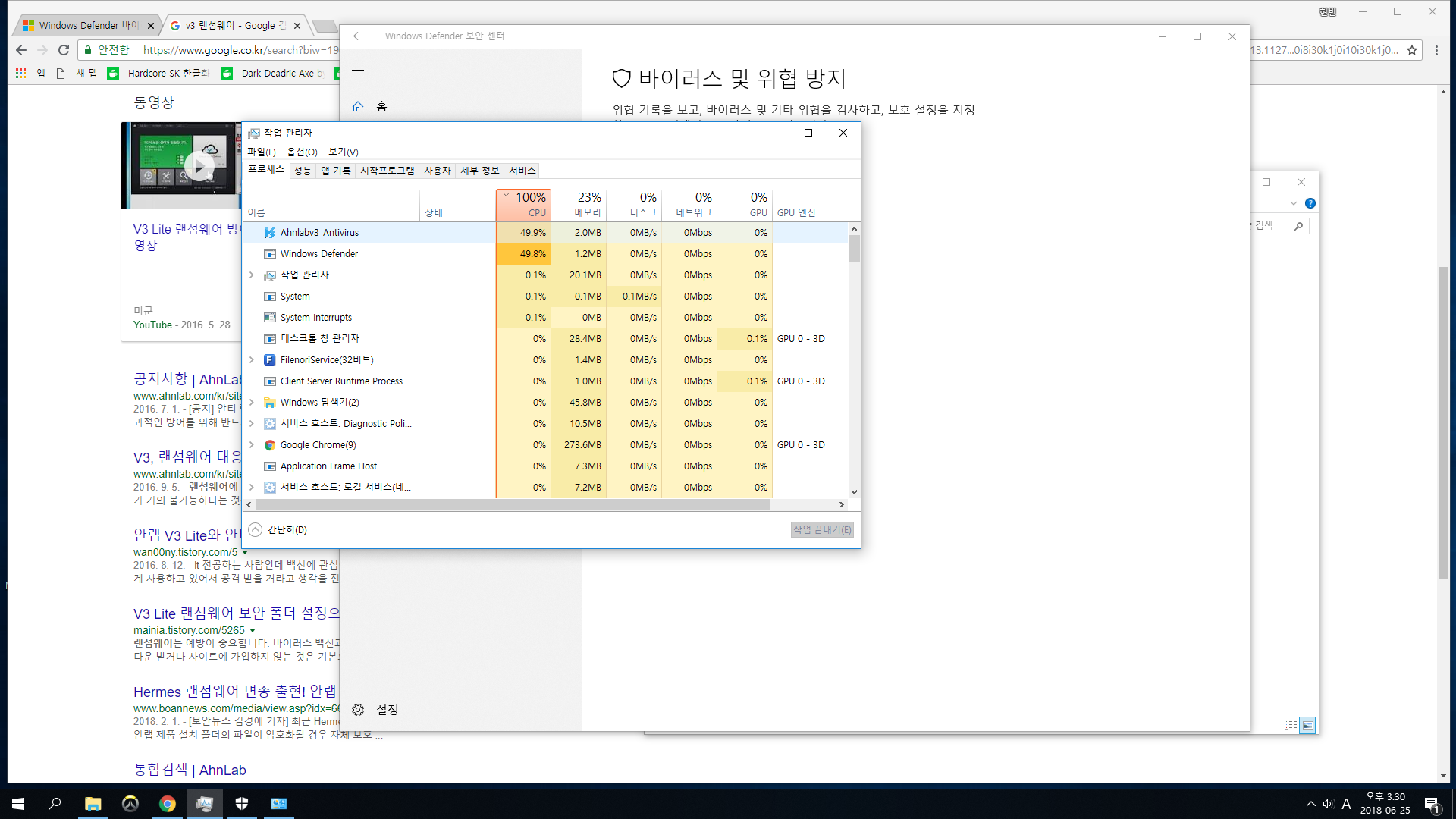Click Task Manager horizontal scrollbar

(x=512, y=504)
